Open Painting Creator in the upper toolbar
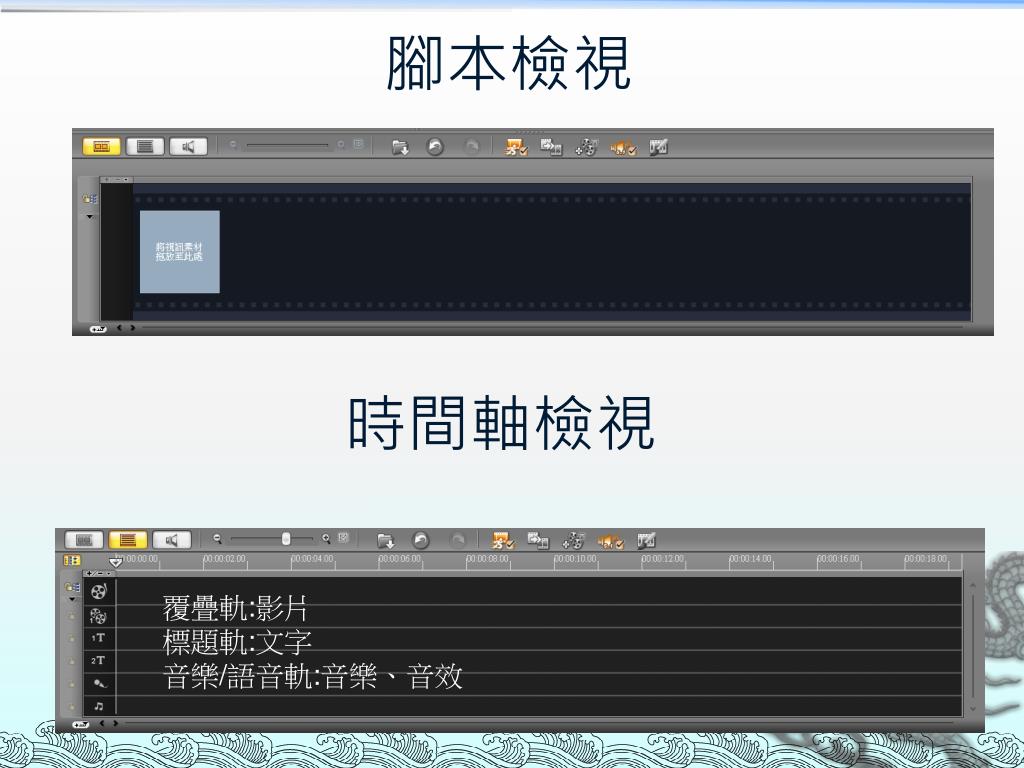The height and width of the screenshot is (768, 1024). click(658, 147)
